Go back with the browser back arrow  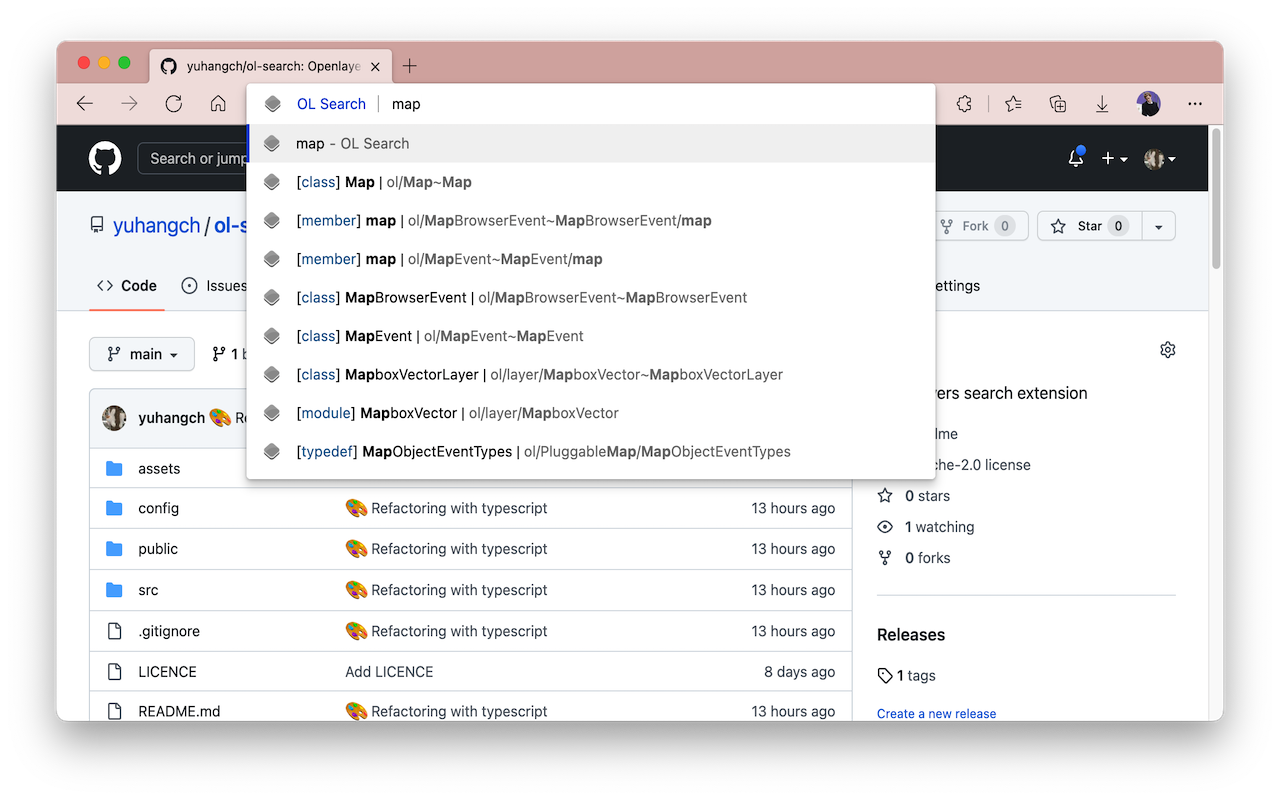click(x=85, y=104)
